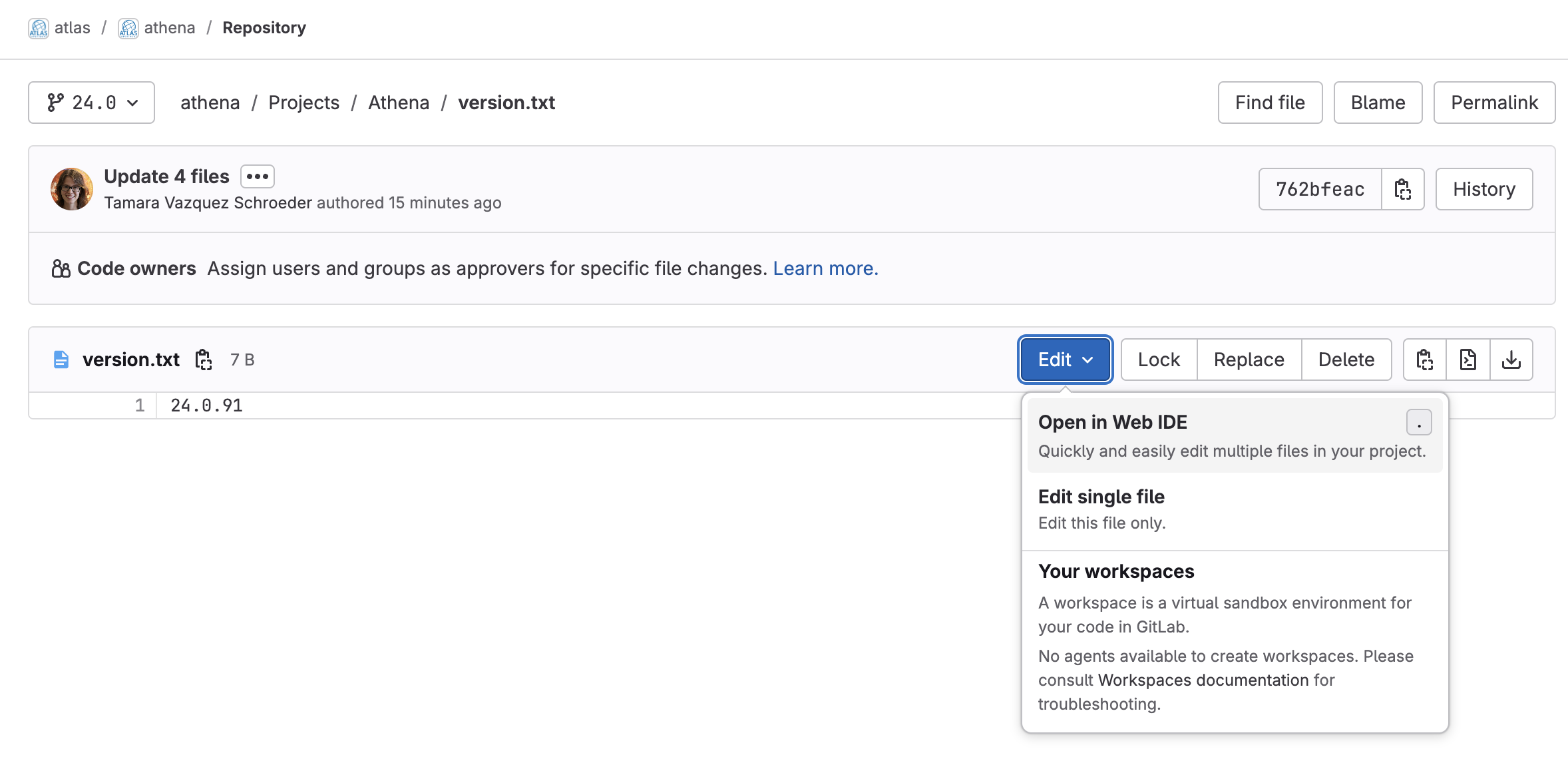Click the period shortcut key badge
The height and width of the screenshot is (759, 1568).
click(1419, 422)
